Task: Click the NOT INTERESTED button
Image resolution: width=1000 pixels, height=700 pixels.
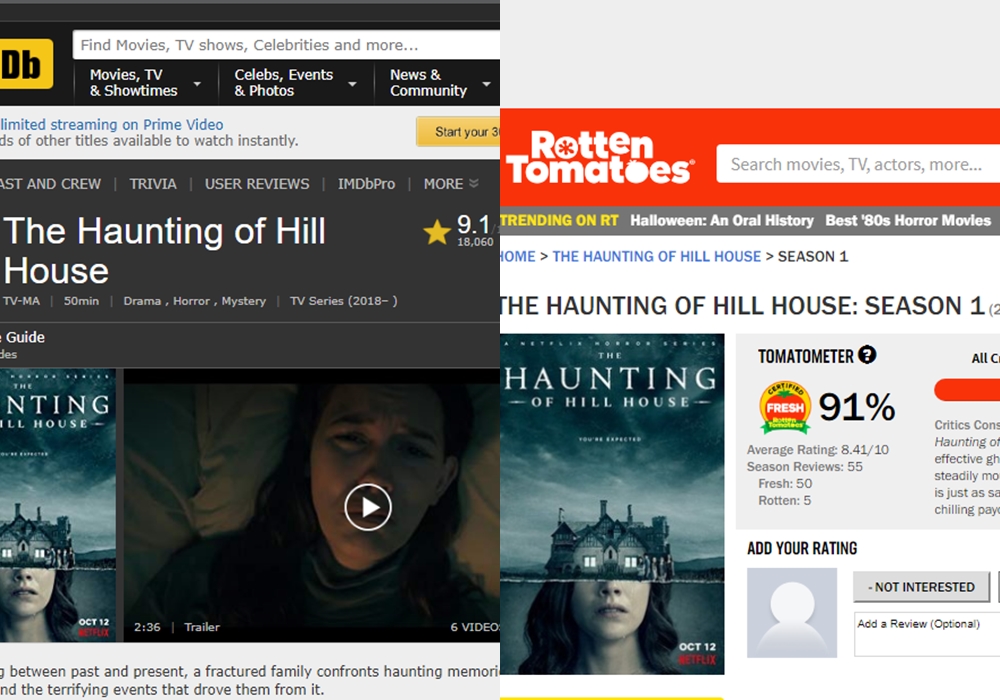Action: 921,587
